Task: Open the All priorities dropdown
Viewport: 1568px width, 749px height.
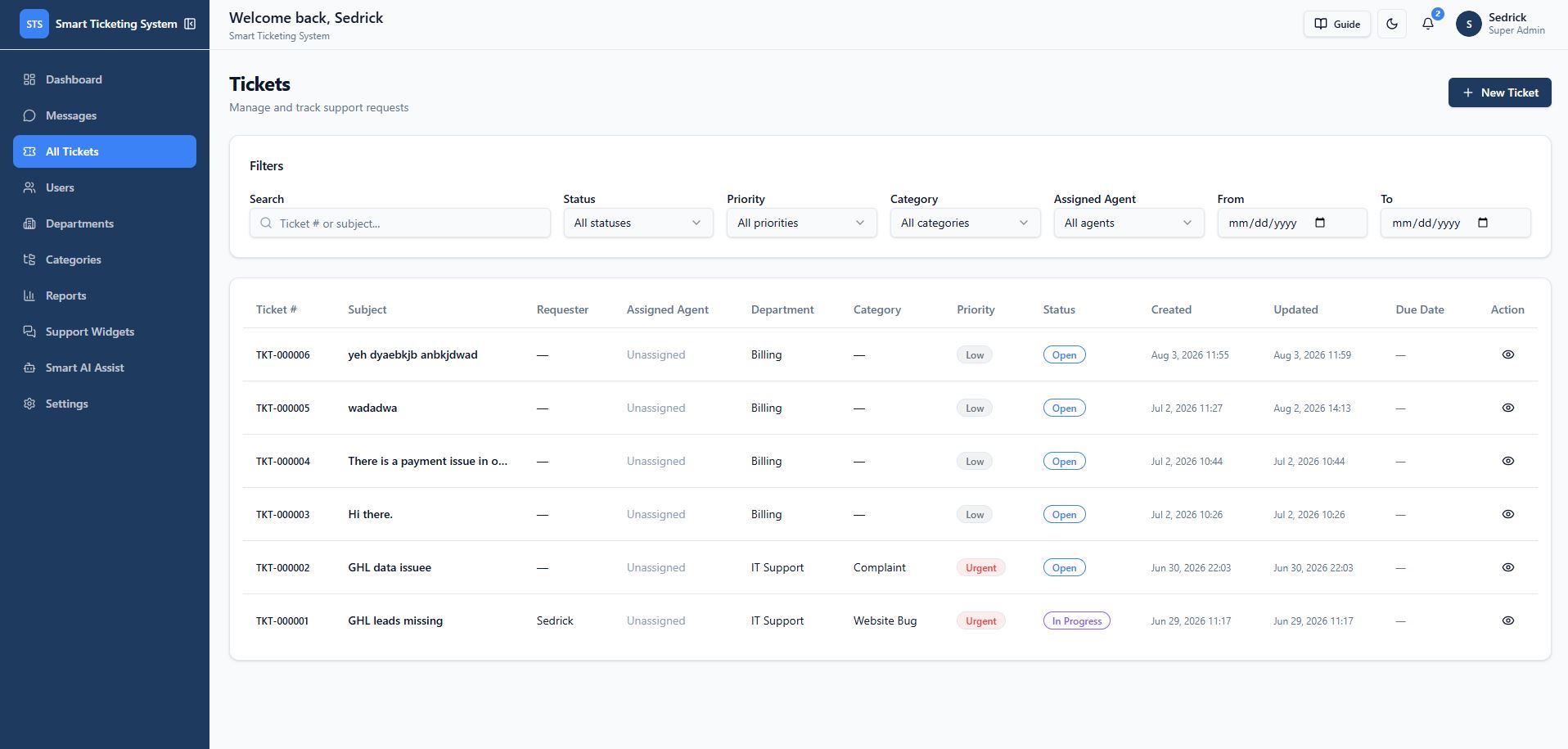Action: coord(802,223)
